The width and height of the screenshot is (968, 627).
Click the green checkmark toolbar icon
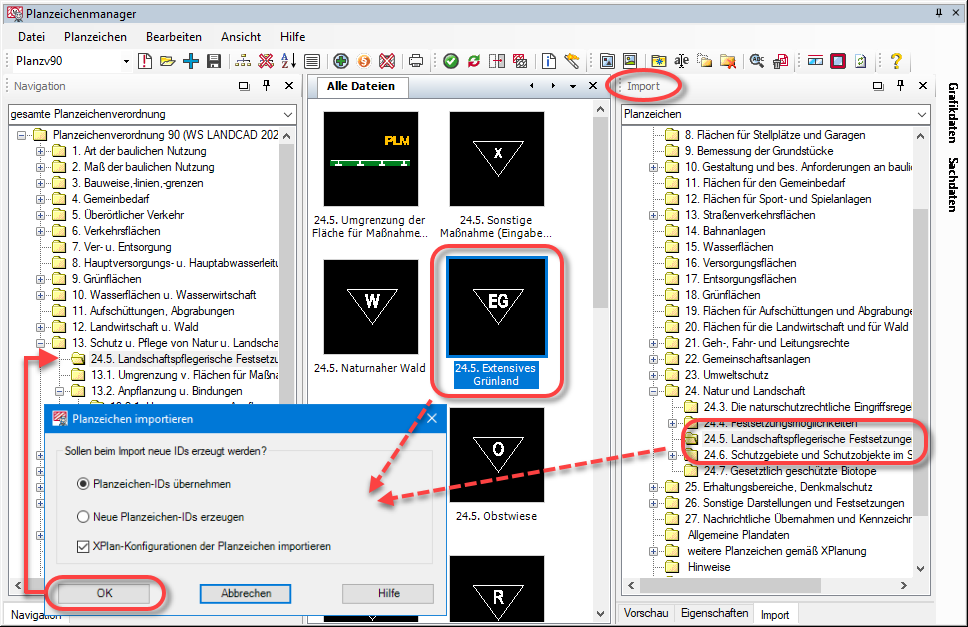pos(451,61)
